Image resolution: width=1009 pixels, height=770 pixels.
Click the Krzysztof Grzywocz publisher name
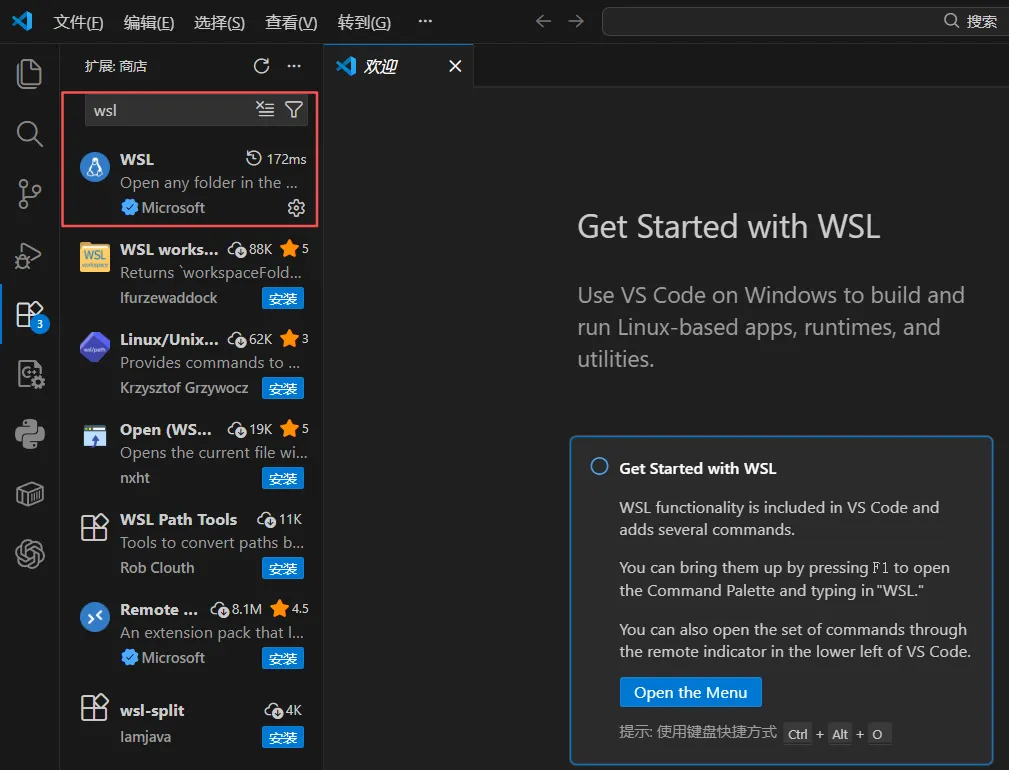point(184,388)
